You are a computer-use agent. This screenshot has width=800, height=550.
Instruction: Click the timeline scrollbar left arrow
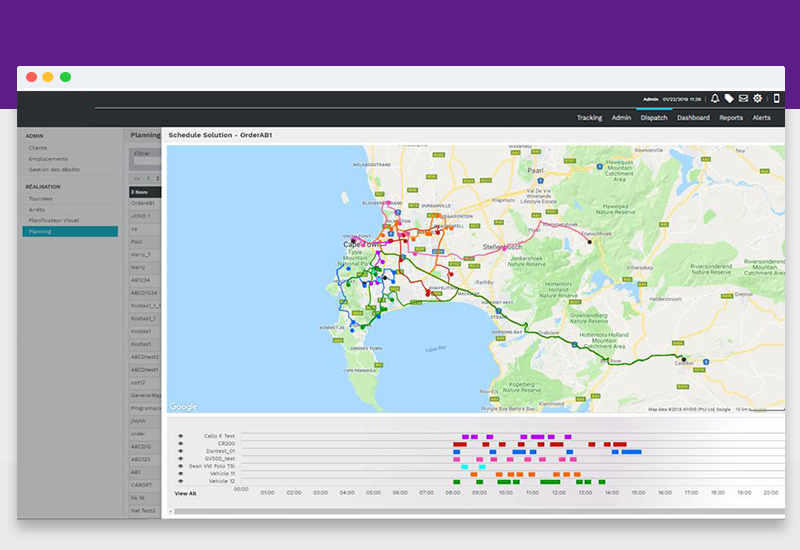pyautogui.click(x=170, y=511)
